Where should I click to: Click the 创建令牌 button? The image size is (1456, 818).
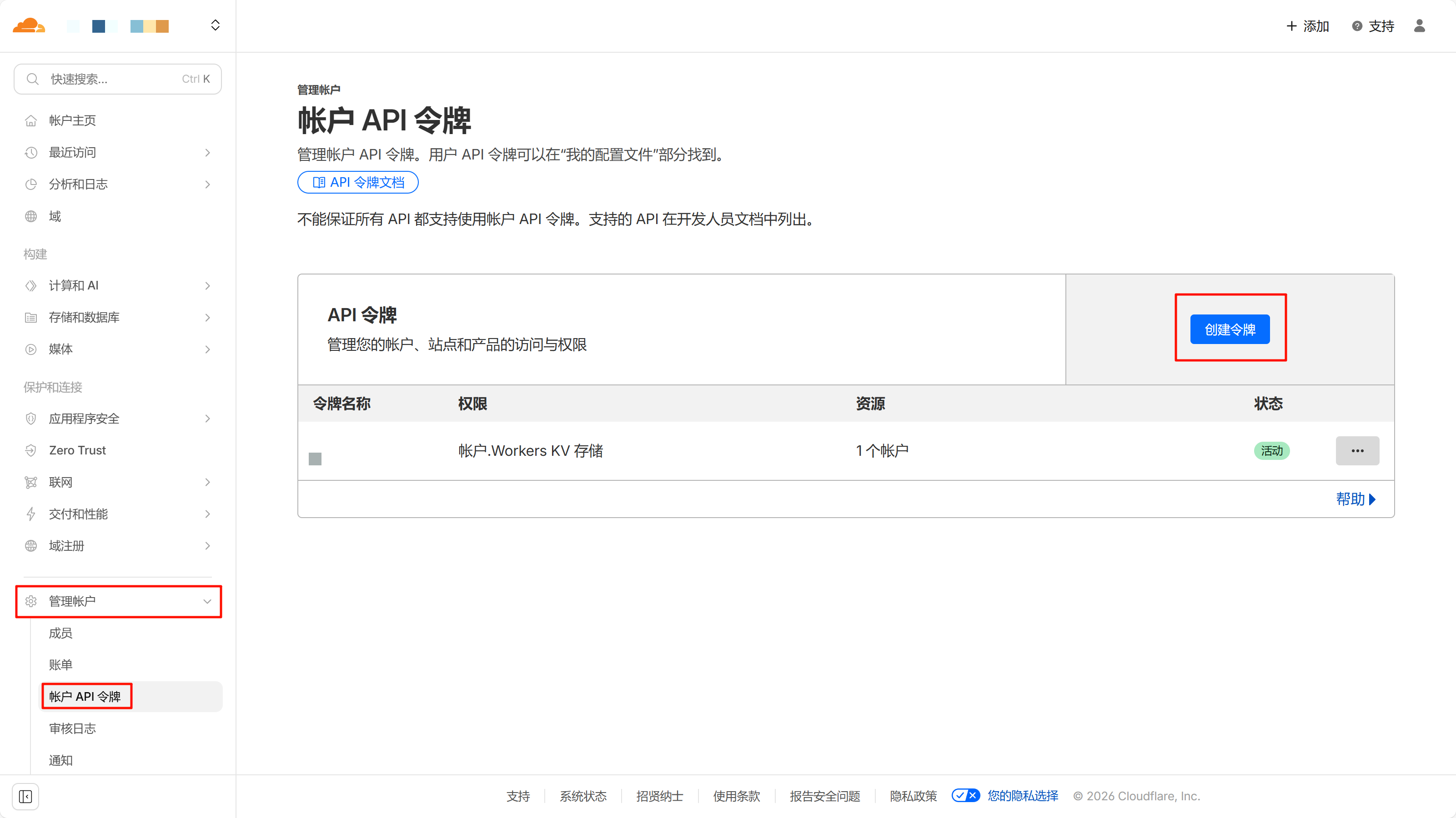(x=1230, y=329)
